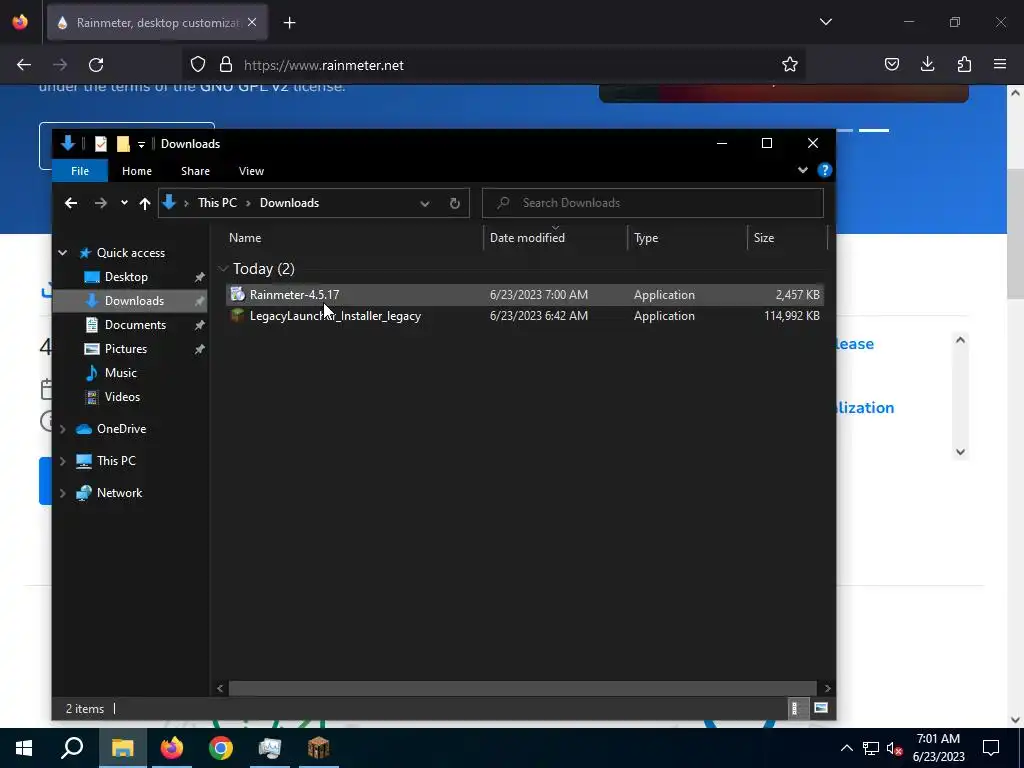Expand the This PC tree node
1024x768 pixels.
coord(63,461)
